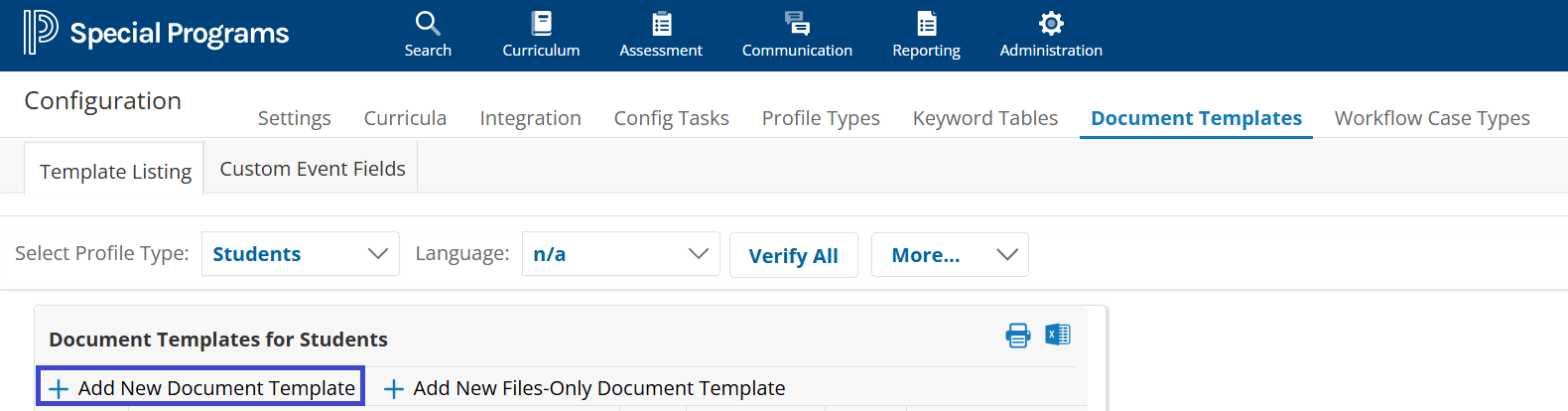Print the document templates list
Viewport: 1568px width, 411px height.
pos(1018,336)
